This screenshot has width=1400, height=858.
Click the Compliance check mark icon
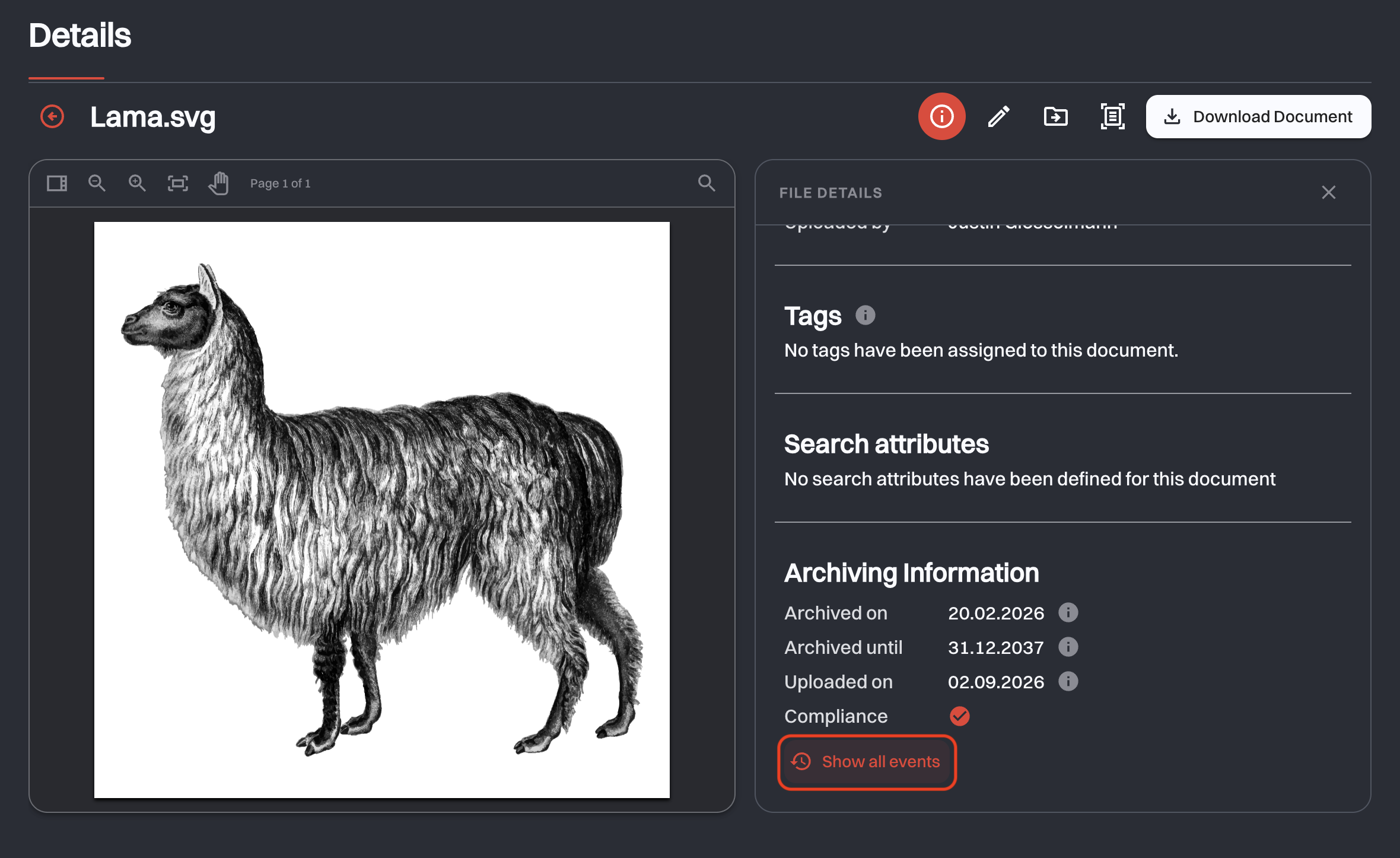[x=959, y=716]
